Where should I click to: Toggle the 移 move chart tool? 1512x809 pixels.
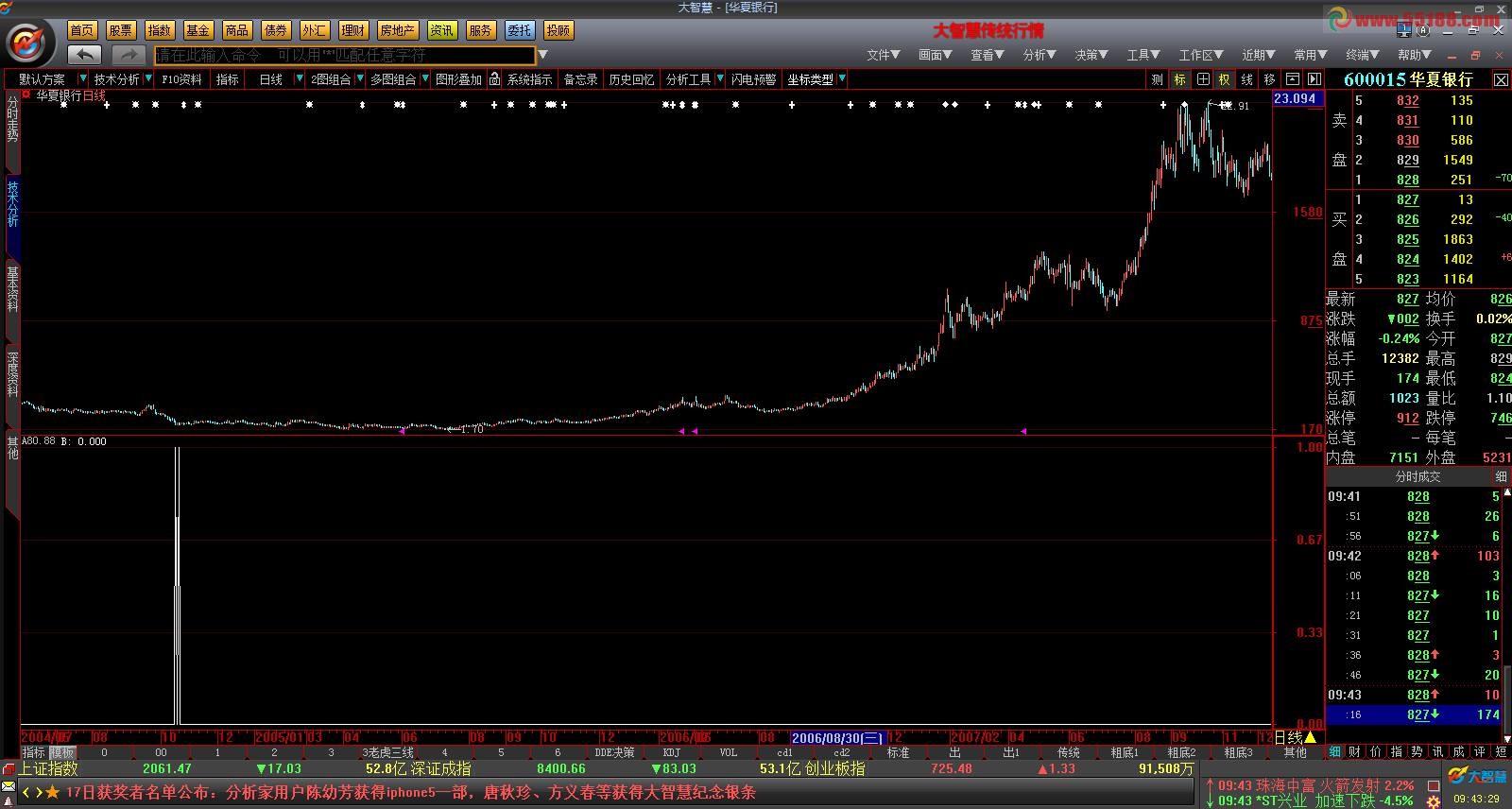pyautogui.click(x=1270, y=79)
